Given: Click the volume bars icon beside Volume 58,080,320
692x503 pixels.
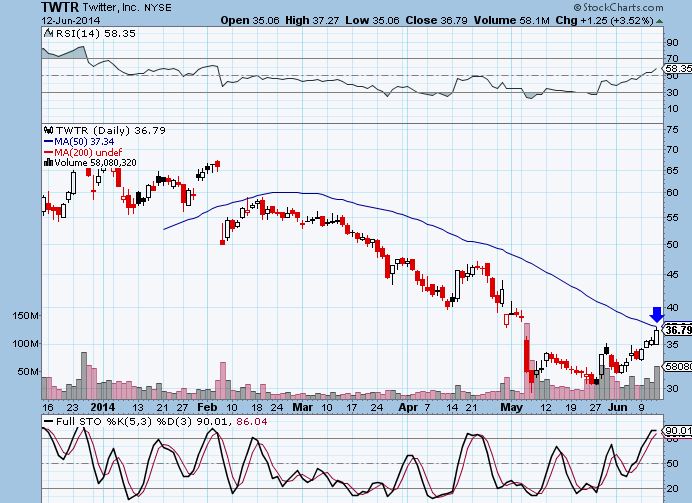Looking at the screenshot, I should pyautogui.click(x=49, y=162).
